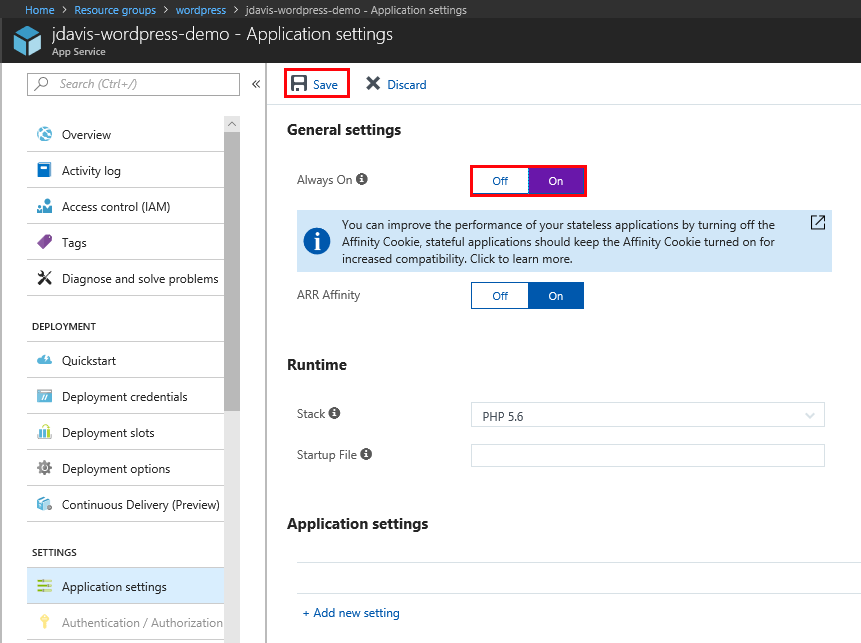Click the sidebar scrollbar up arrow
The image size is (861, 643).
232,124
